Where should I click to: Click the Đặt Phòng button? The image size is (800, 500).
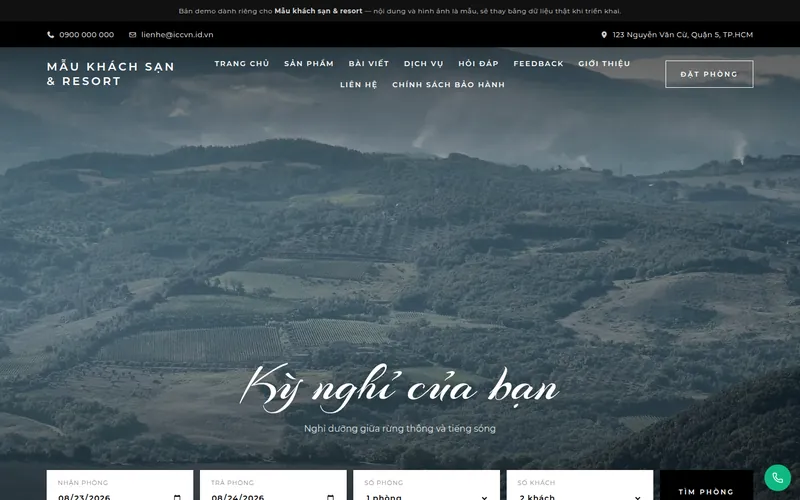click(709, 74)
